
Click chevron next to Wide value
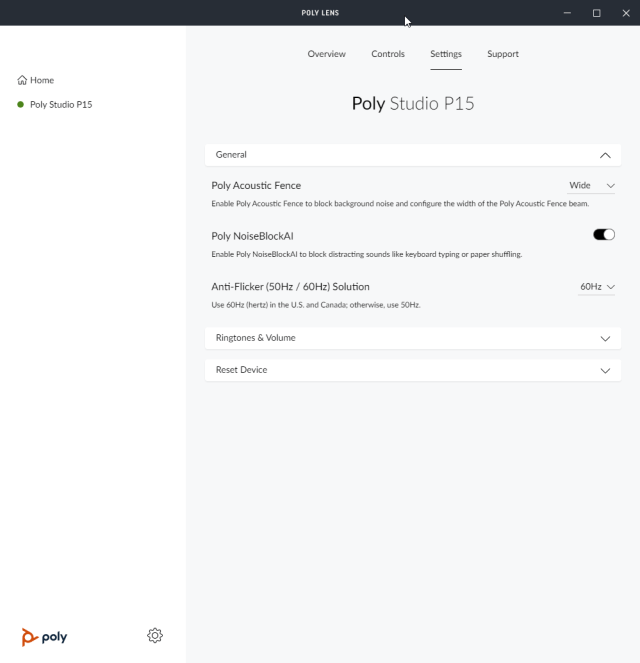click(610, 186)
